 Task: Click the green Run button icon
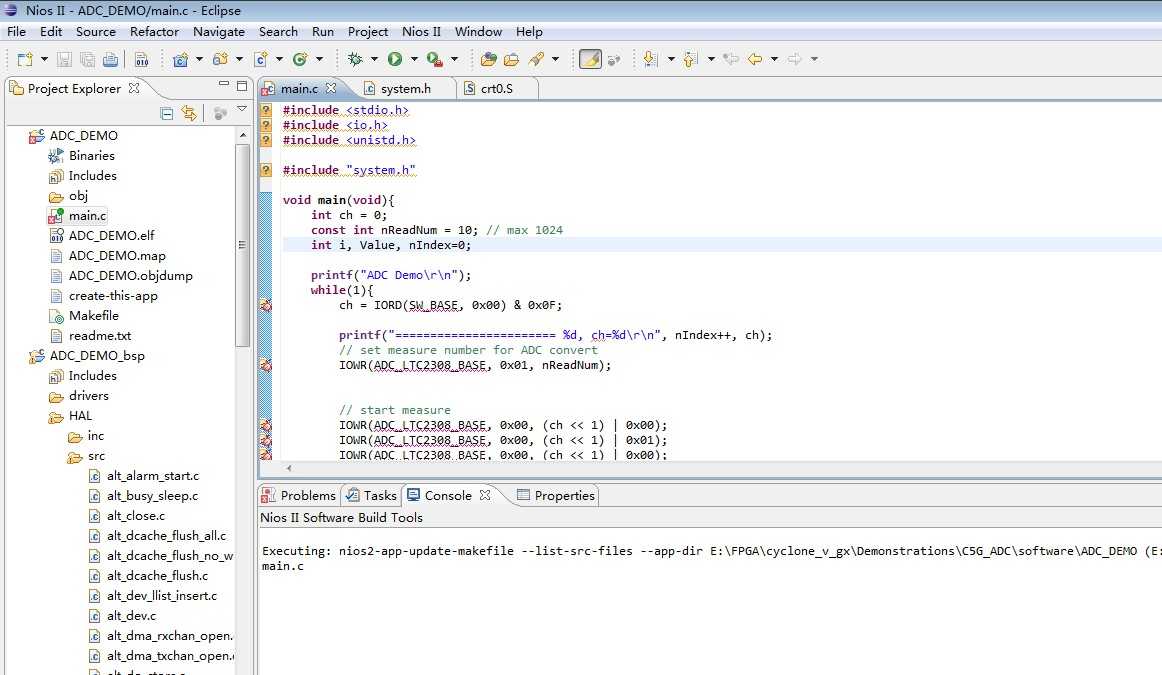click(x=395, y=59)
